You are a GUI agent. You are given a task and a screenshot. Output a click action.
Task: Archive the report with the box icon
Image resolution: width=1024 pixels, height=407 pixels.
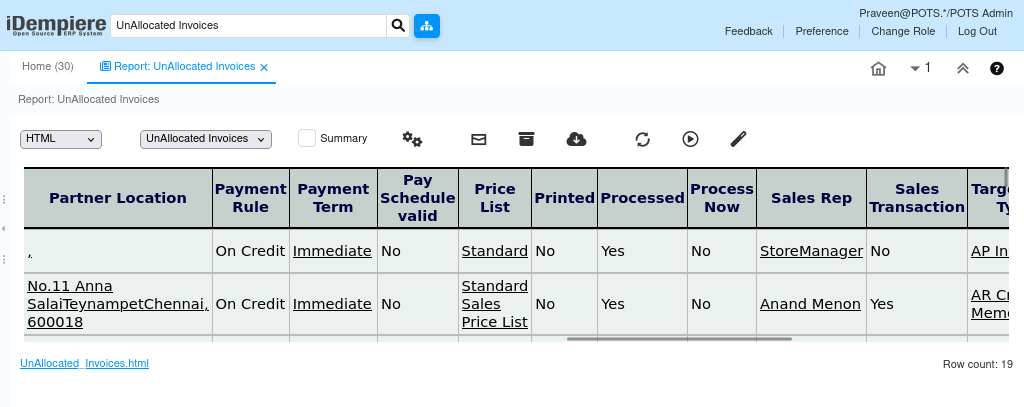(526, 139)
